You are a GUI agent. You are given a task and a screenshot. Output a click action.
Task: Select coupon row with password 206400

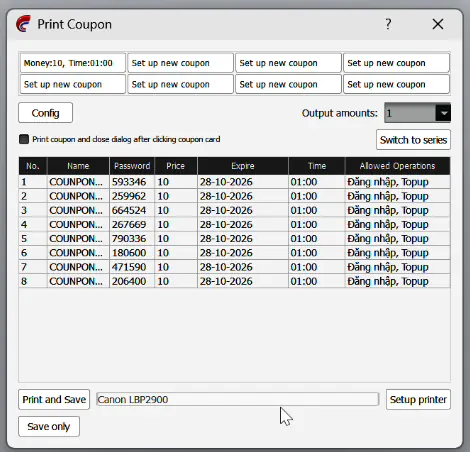(x=234, y=281)
